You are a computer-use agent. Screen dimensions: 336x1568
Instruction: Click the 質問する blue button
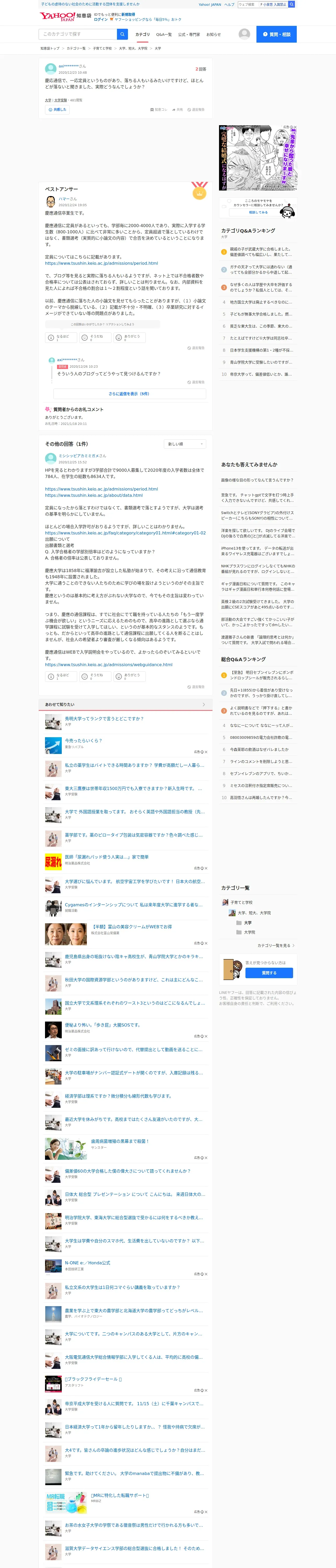pos(269,973)
